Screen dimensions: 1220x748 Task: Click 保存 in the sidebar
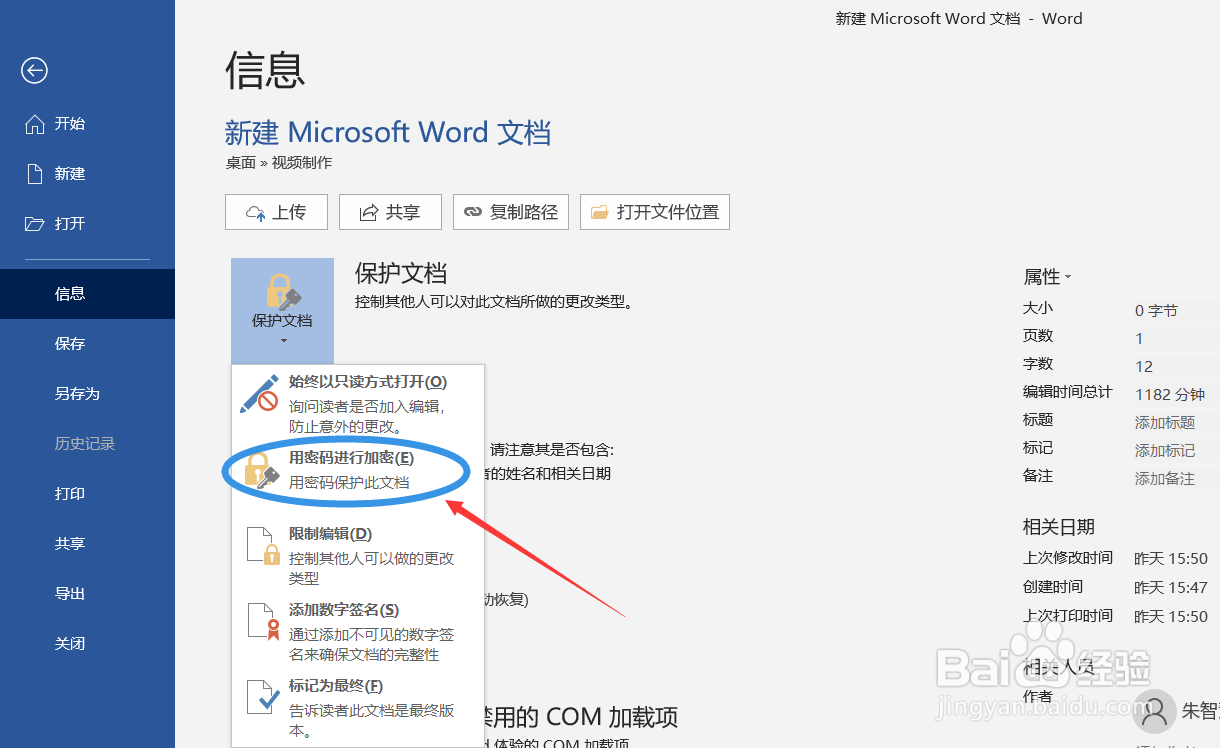(87, 344)
